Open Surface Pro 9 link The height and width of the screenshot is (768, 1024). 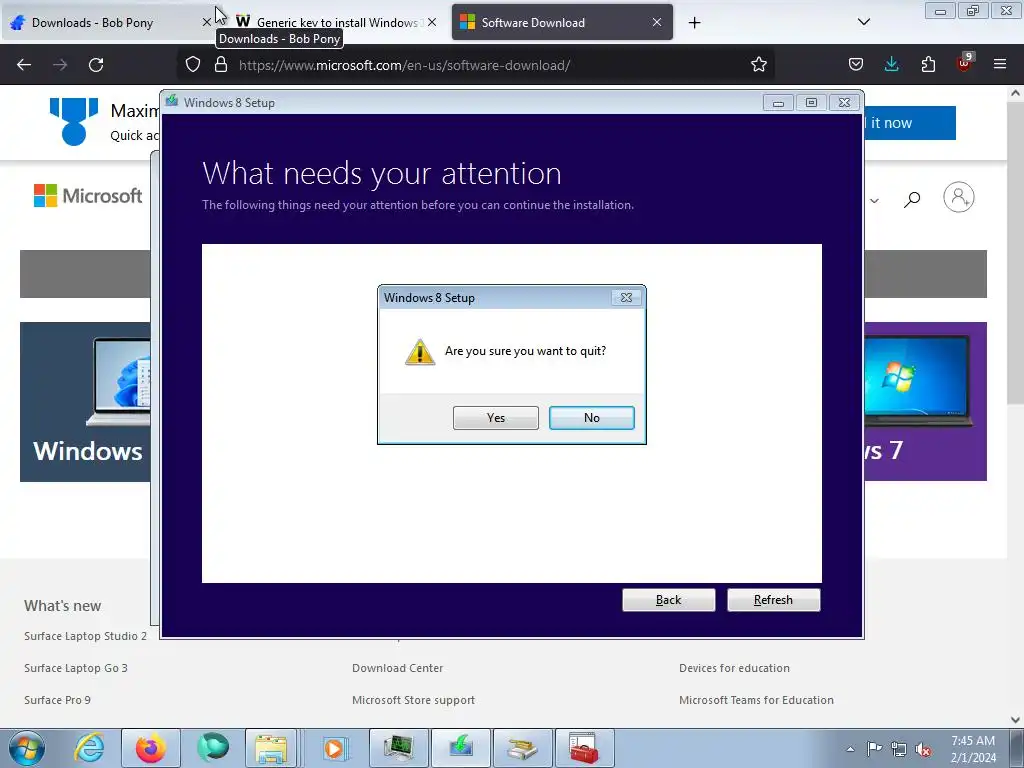click(57, 700)
